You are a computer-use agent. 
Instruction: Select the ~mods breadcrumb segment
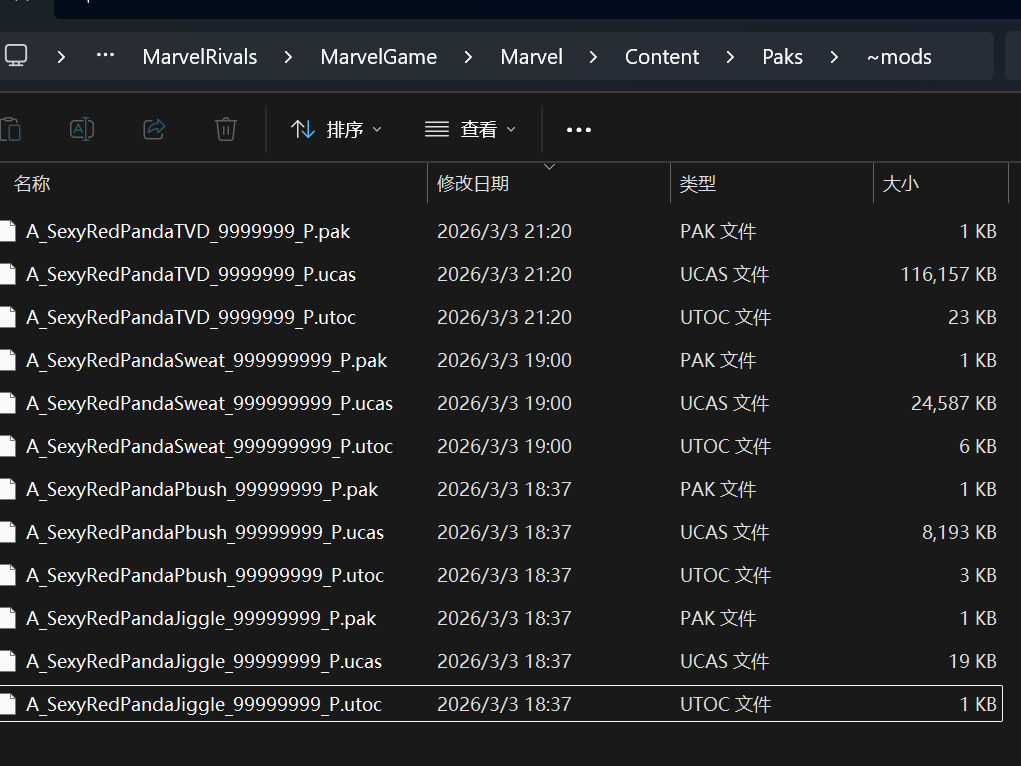[899, 57]
